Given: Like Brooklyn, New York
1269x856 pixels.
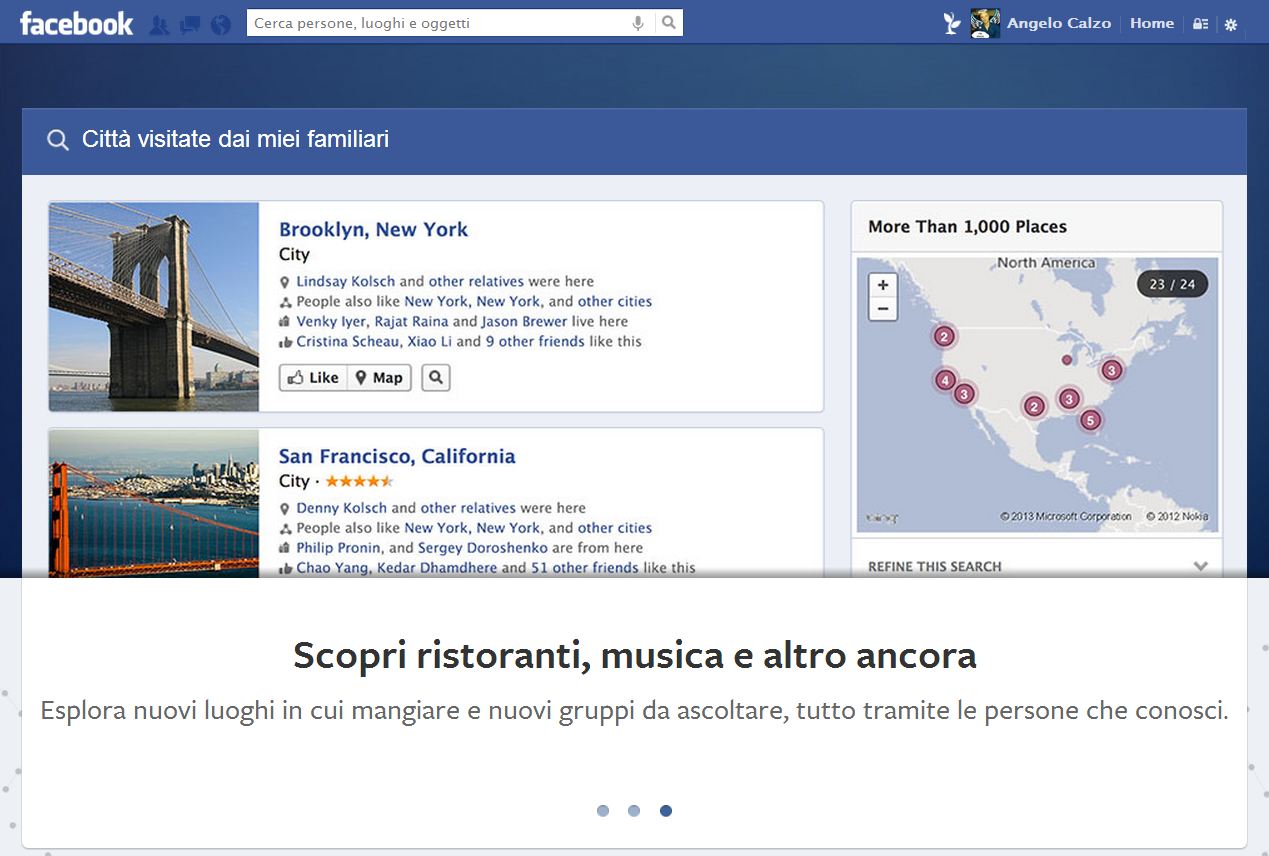Looking at the screenshot, I should (x=313, y=378).
